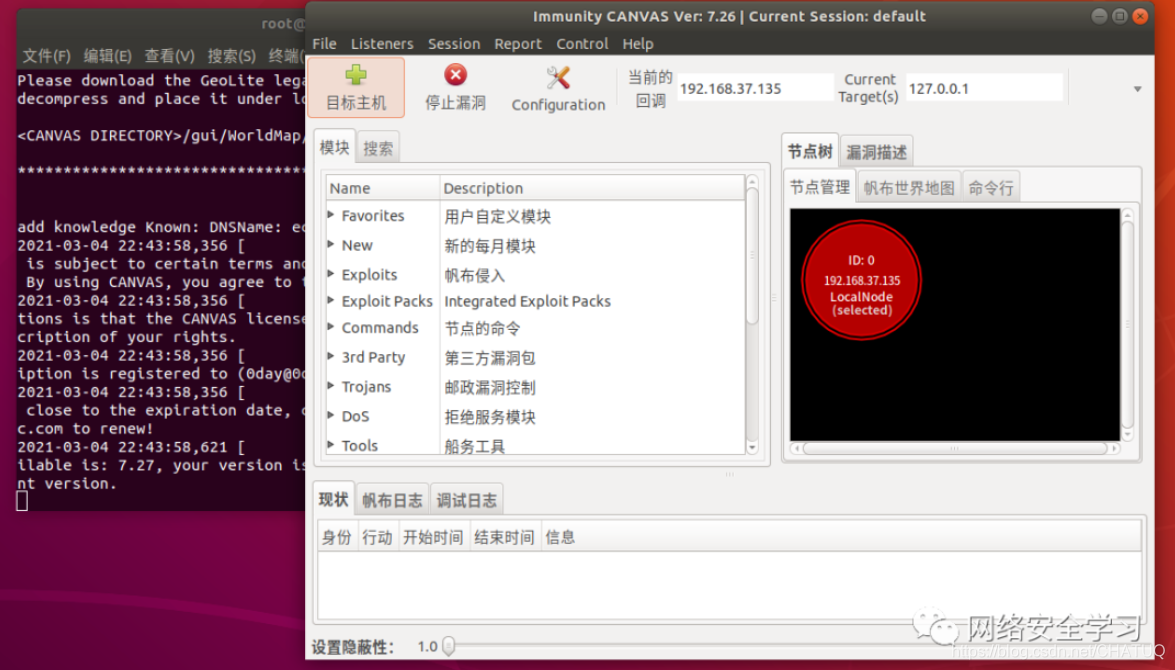Click the Current Target(s) input field
1175x670 pixels.
(984, 88)
